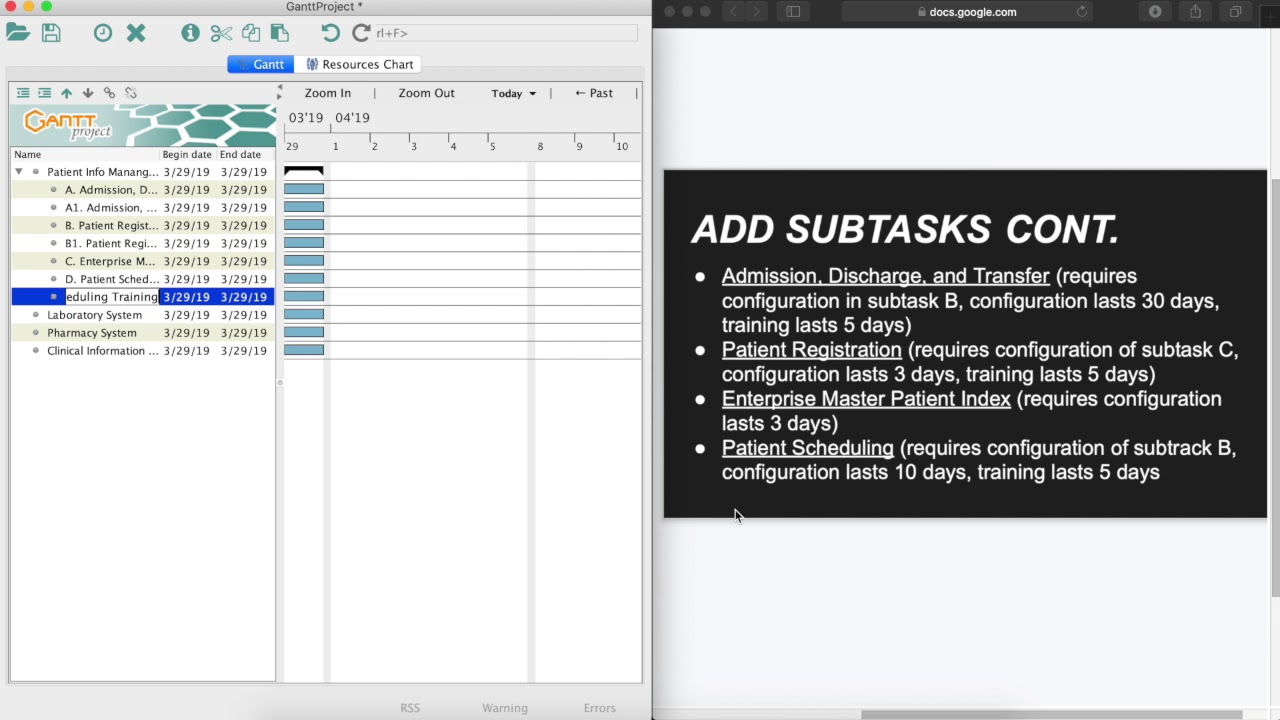The height and width of the screenshot is (720, 1280).
Task: Cut the selection with the scissors icon
Action: pyautogui.click(x=221, y=33)
